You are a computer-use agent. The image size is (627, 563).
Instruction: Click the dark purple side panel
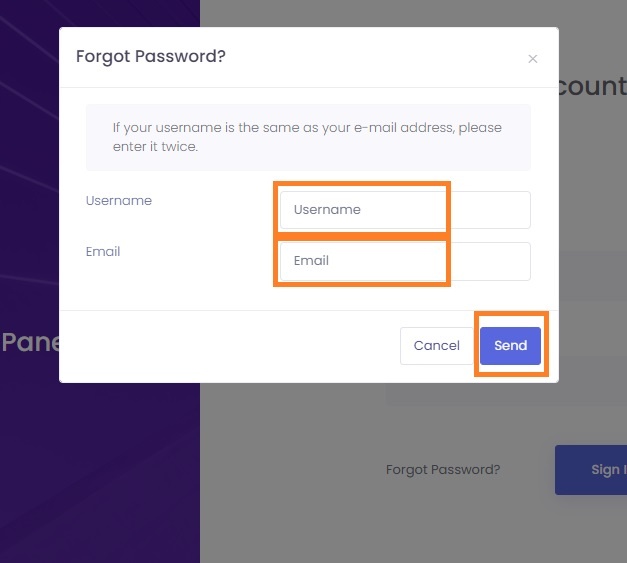tap(100, 472)
